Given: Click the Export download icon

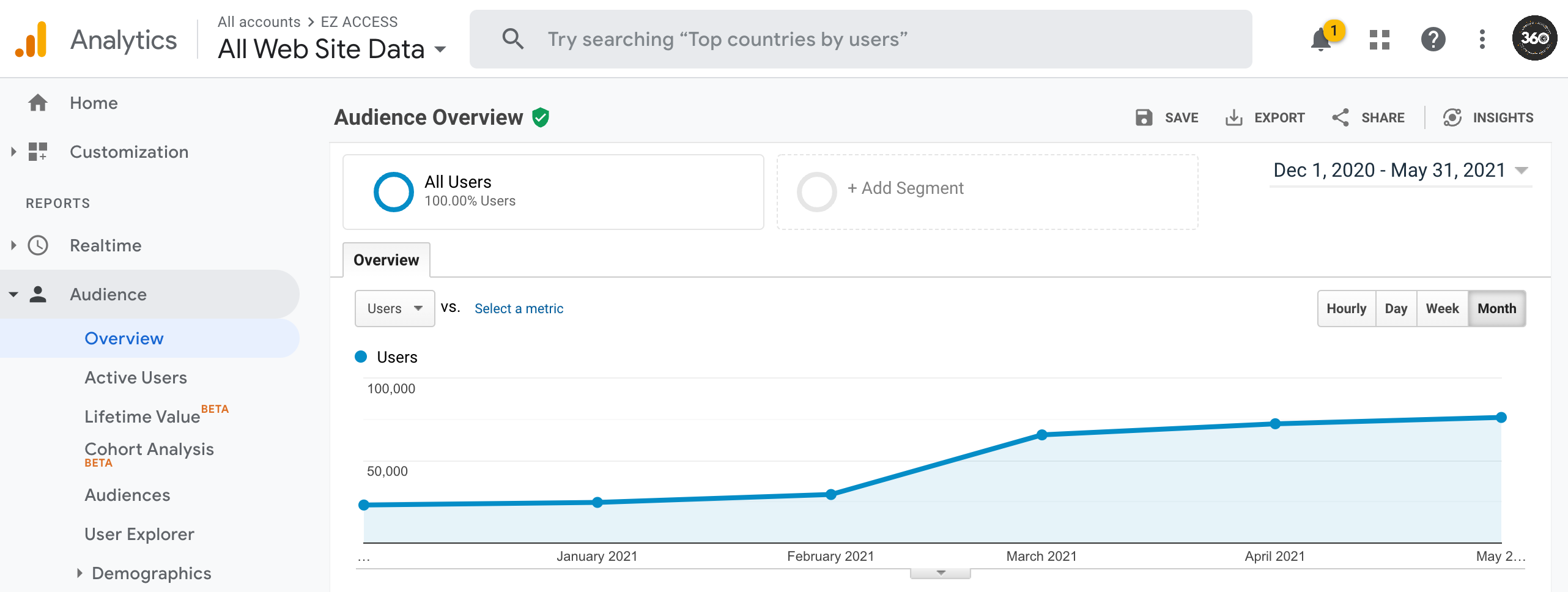Looking at the screenshot, I should 1233,117.
